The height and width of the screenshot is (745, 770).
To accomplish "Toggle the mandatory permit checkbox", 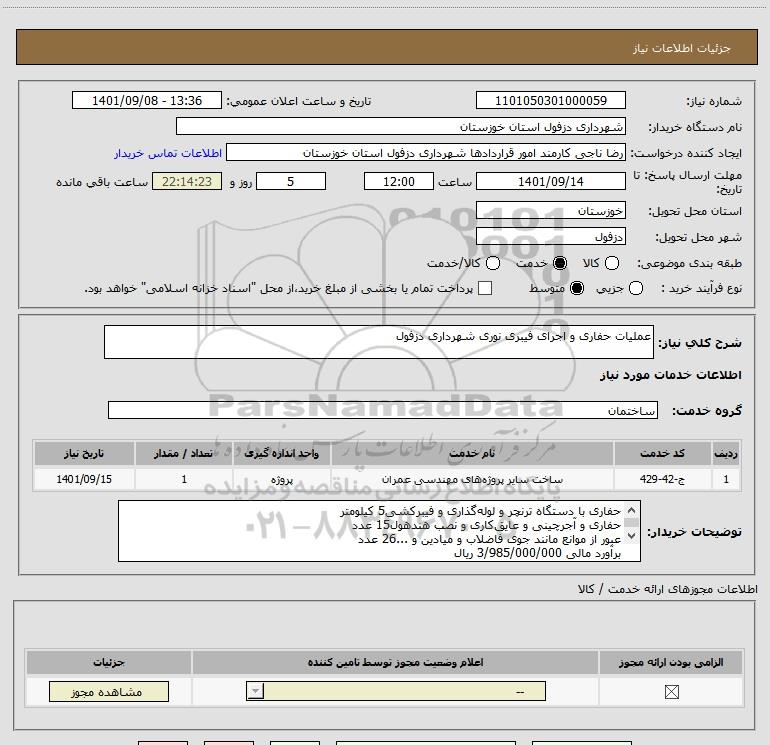I will click(672, 692).
